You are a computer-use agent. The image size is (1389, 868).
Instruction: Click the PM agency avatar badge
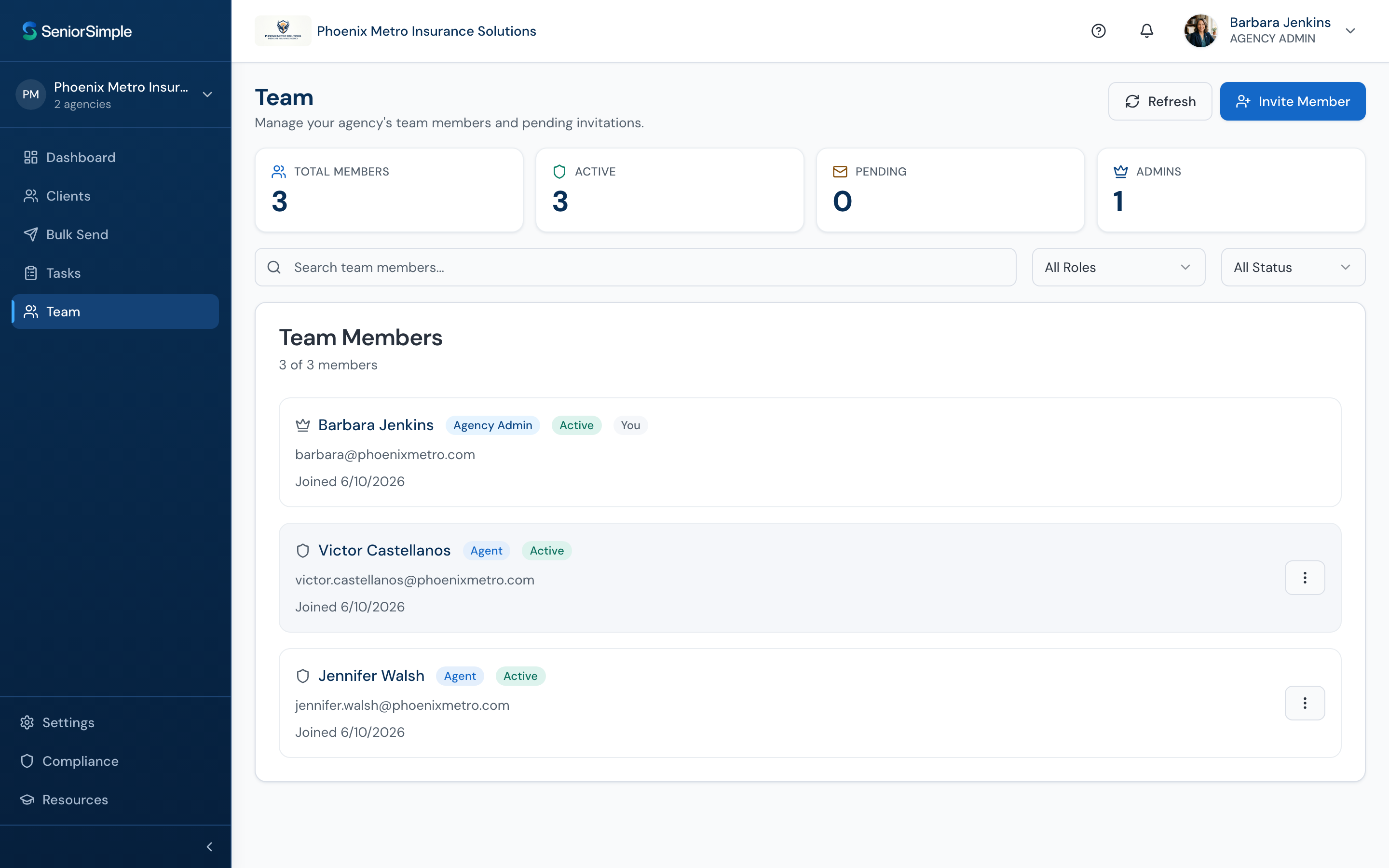[31, 95]
